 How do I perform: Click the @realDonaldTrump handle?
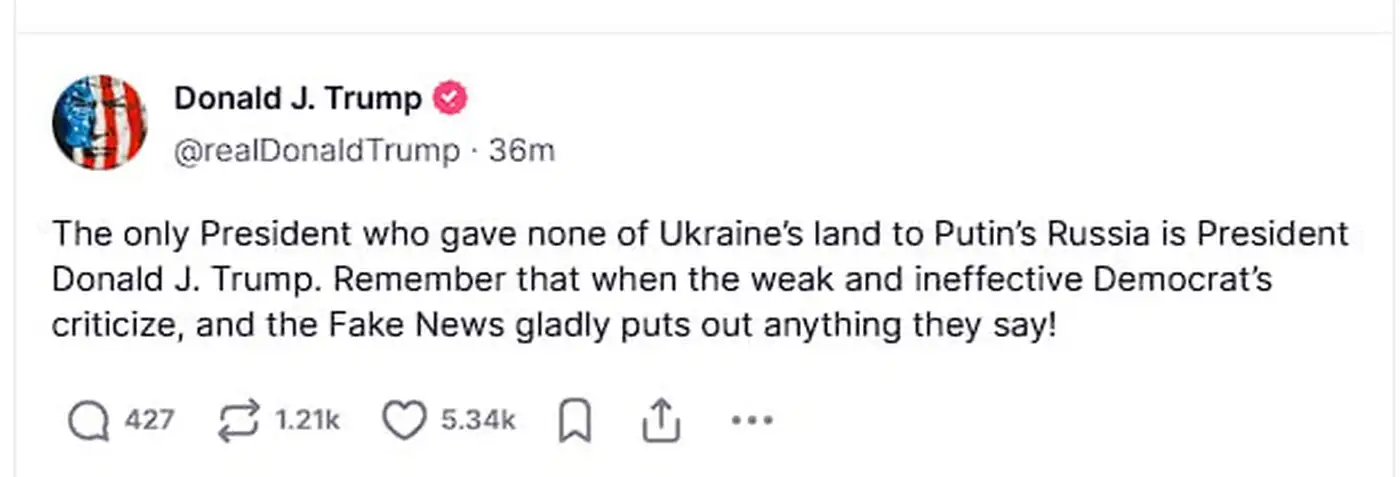[x=317, y=151]
